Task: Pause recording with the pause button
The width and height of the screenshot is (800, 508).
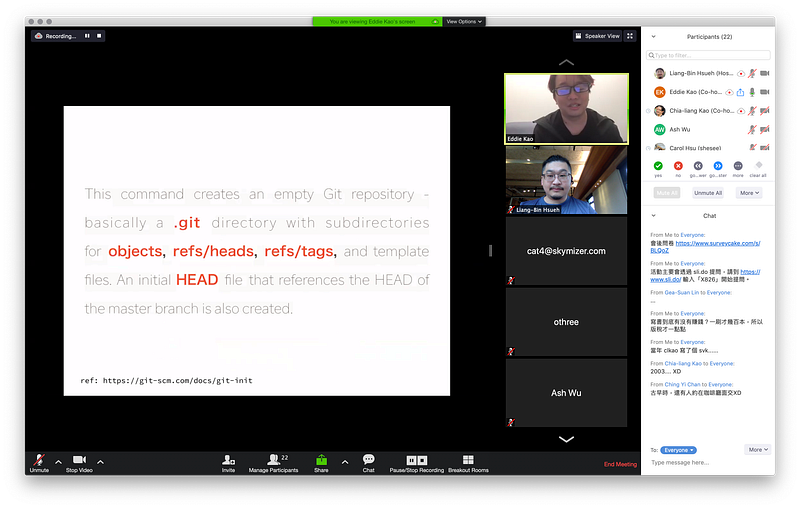Action: click(x=87, y=36)
